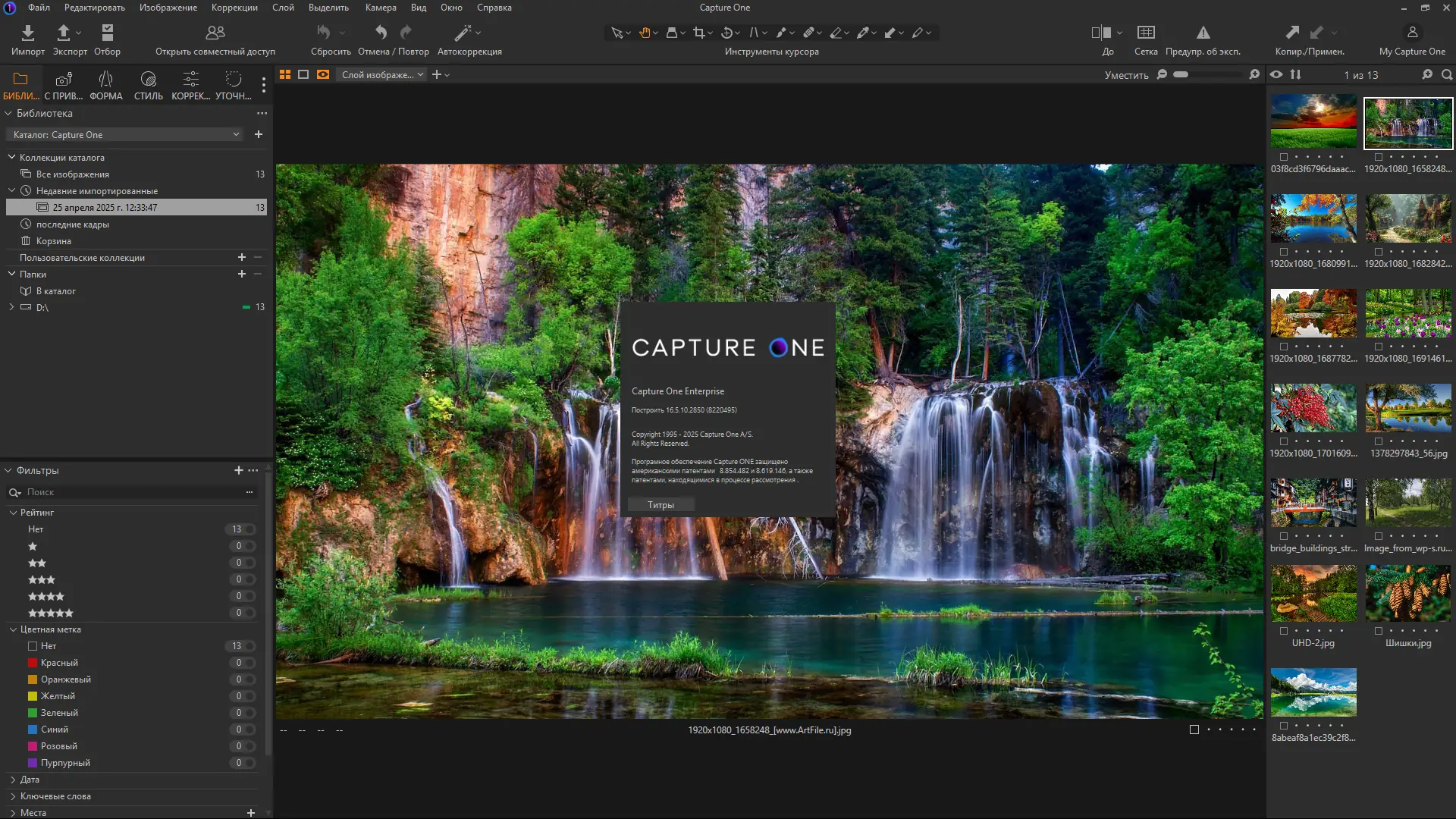1456x819 pixels.
Task: Click the Auto adjust (Автокоррекция) wand icon
Action: click(463, 33)
